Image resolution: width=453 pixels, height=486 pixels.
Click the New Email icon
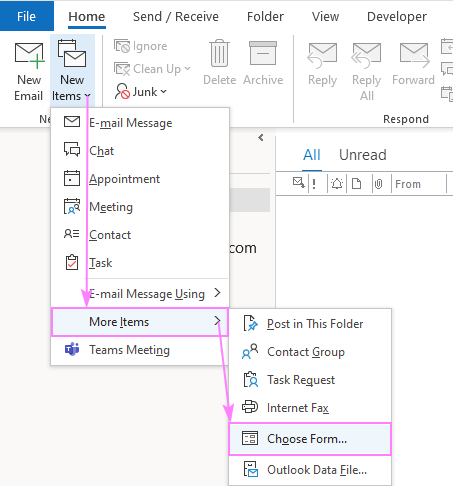[x=29, y=55]
